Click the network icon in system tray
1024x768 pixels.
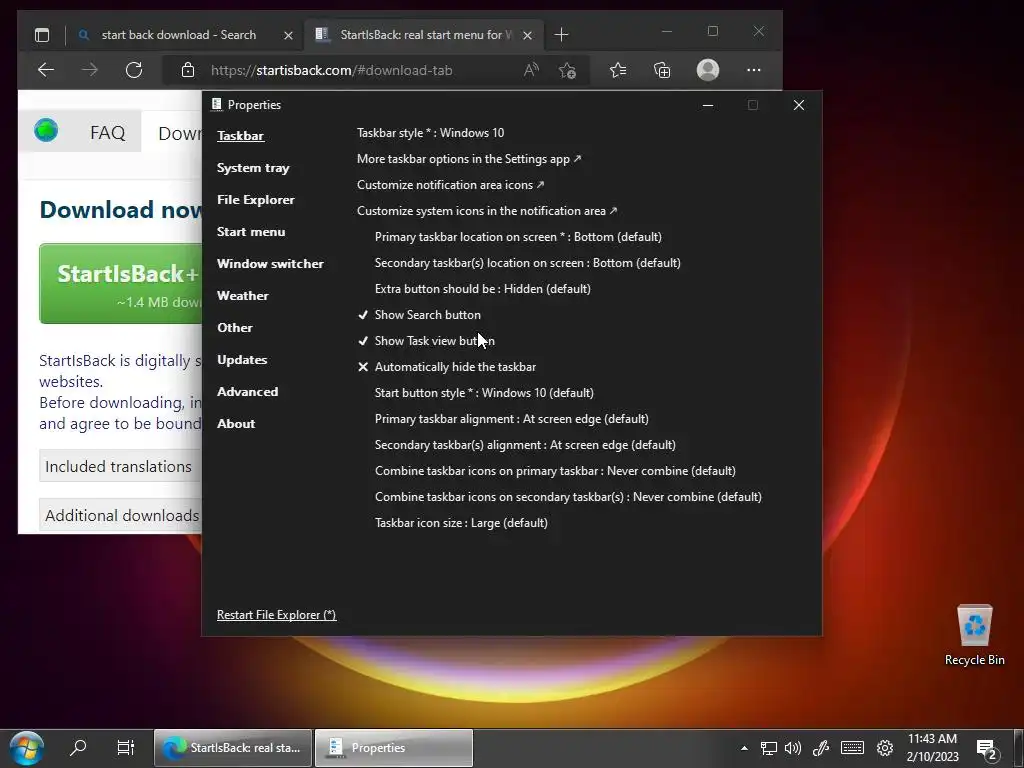click(769, 748)
